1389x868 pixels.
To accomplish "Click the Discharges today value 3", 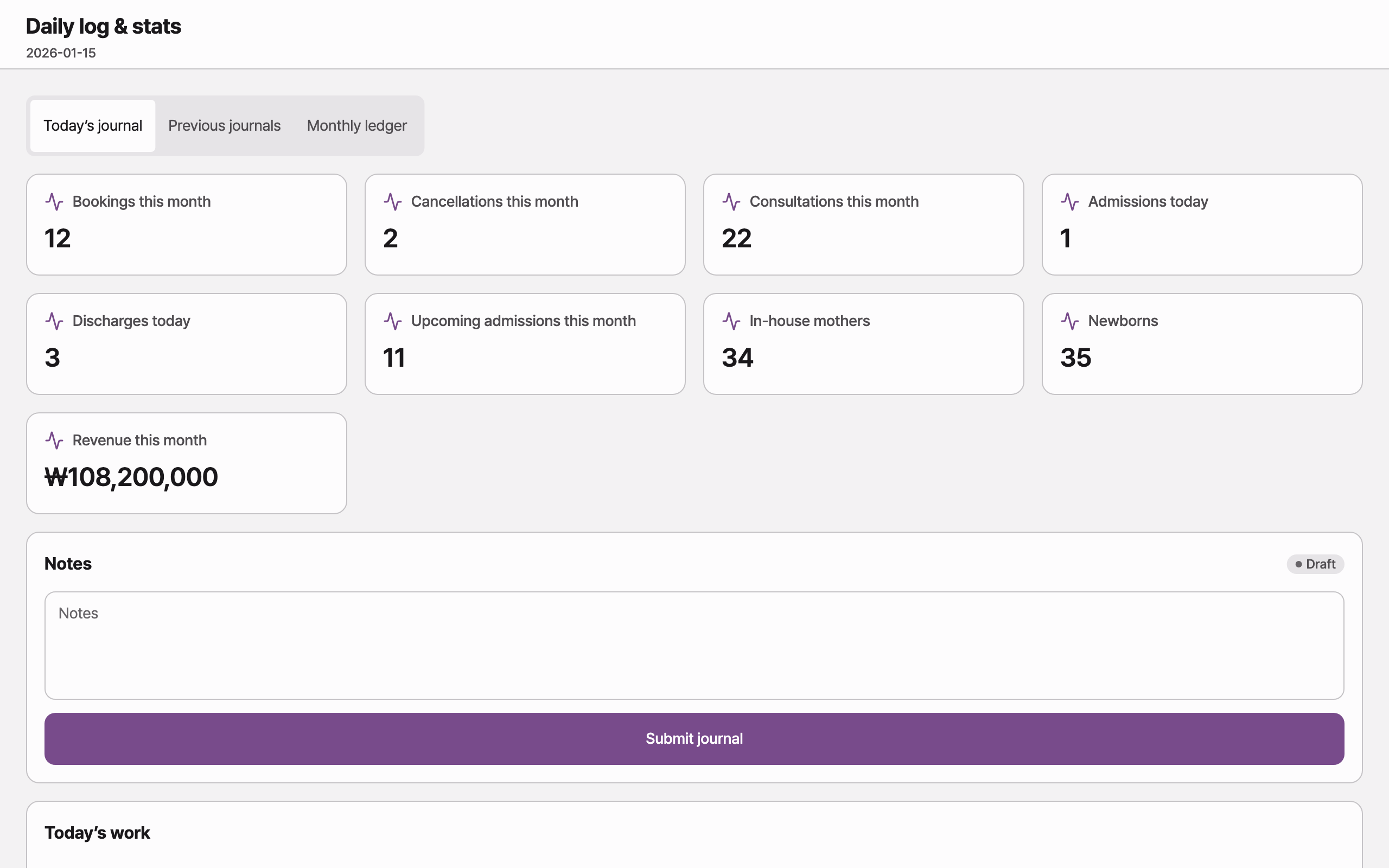I will tap(52, 358).
